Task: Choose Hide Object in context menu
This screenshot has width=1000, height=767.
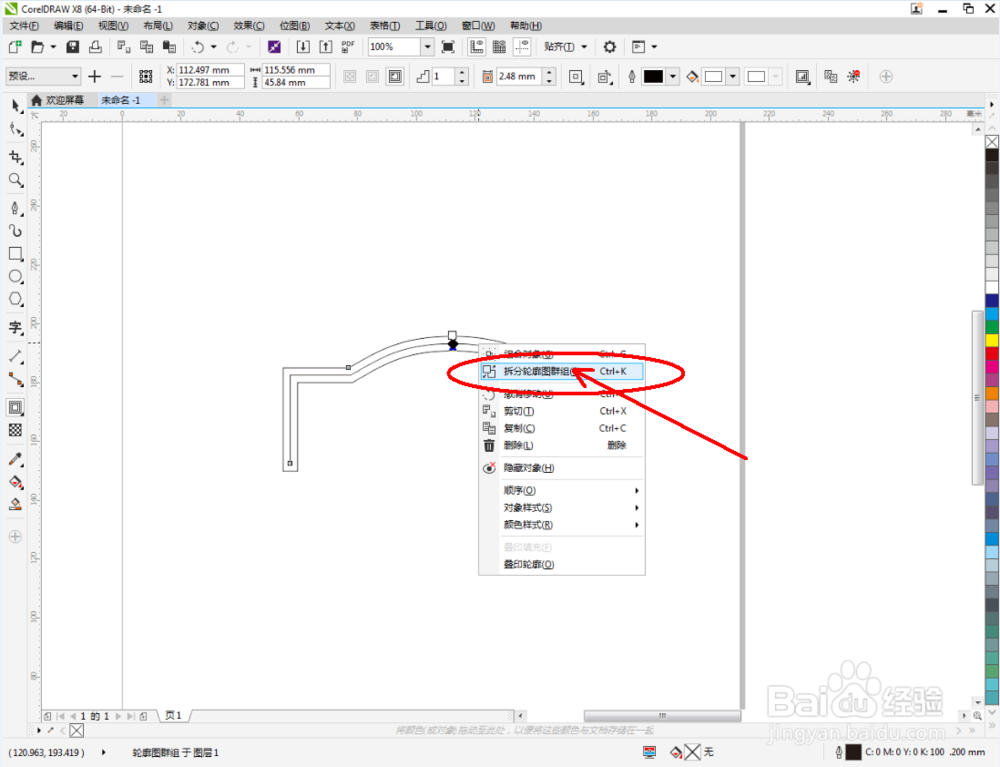Action: pos(562,468)
